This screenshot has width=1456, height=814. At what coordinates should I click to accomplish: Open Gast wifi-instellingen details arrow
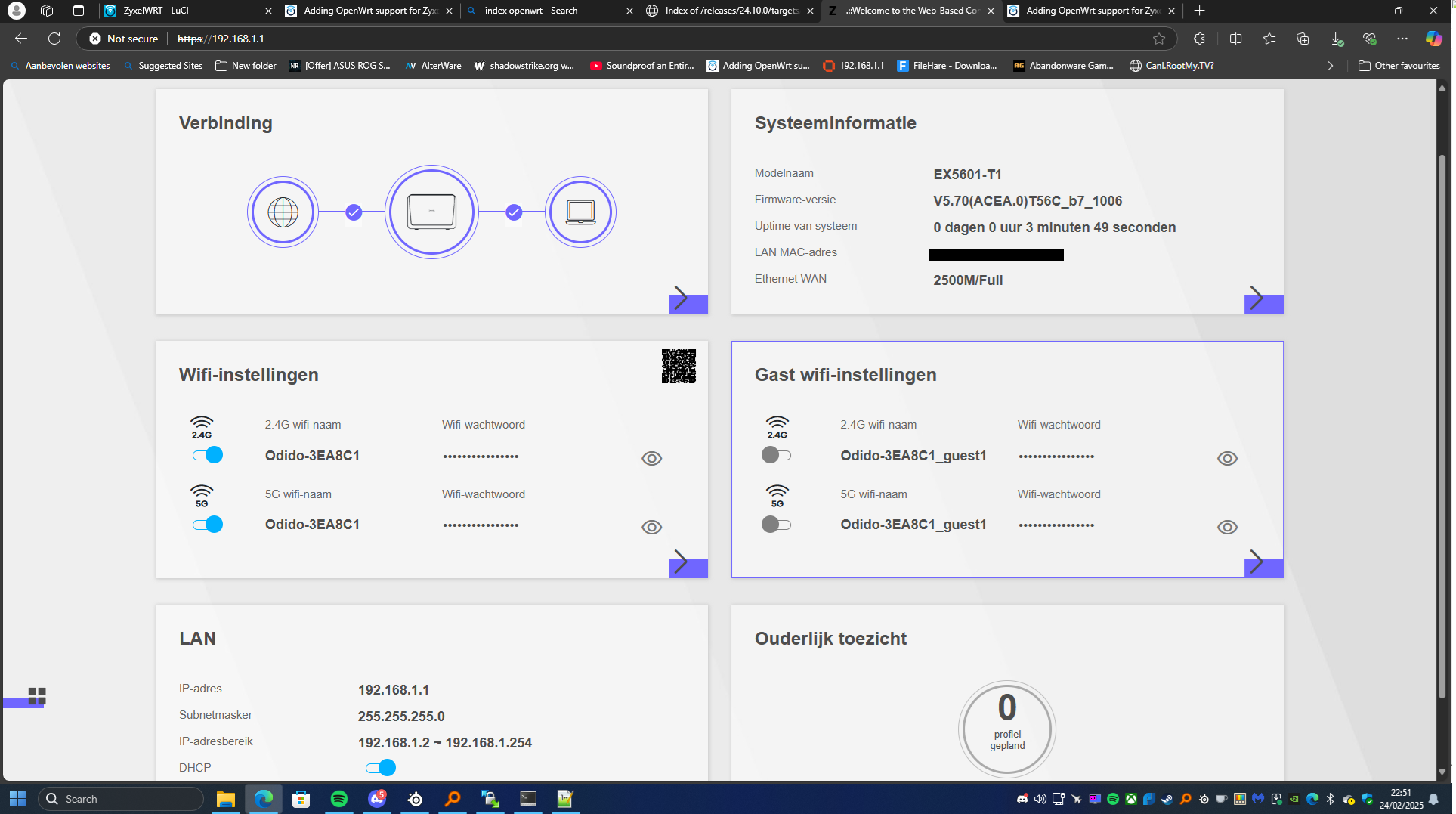(x=1263, y=563)
